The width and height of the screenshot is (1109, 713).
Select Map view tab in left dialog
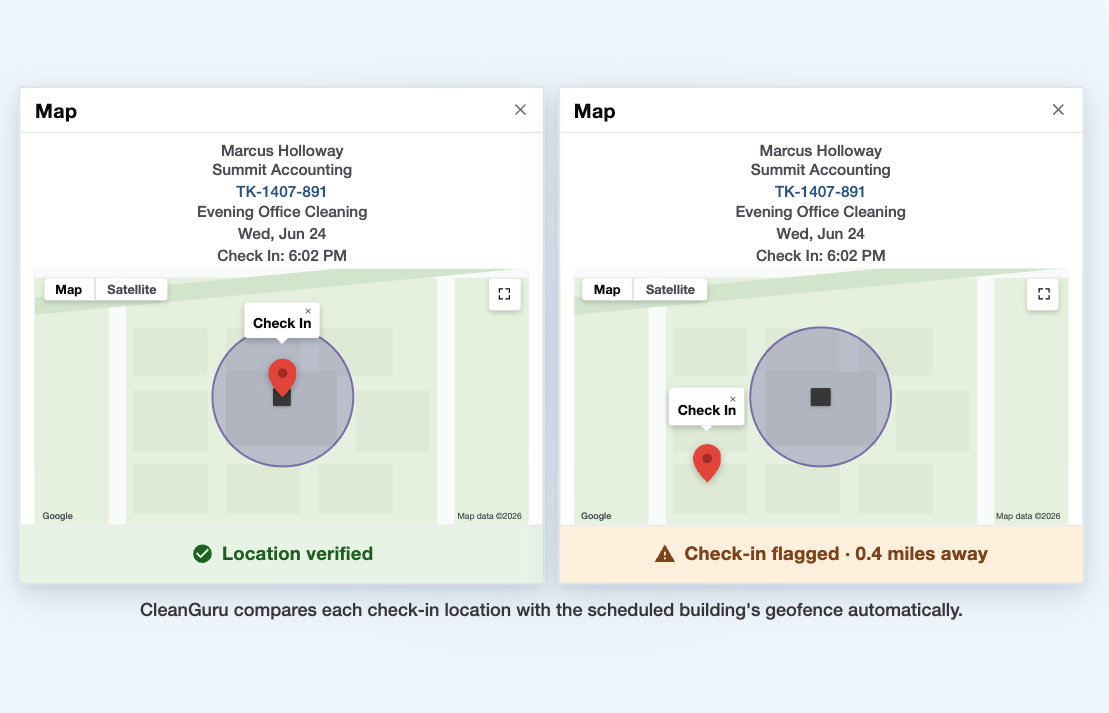69,289
